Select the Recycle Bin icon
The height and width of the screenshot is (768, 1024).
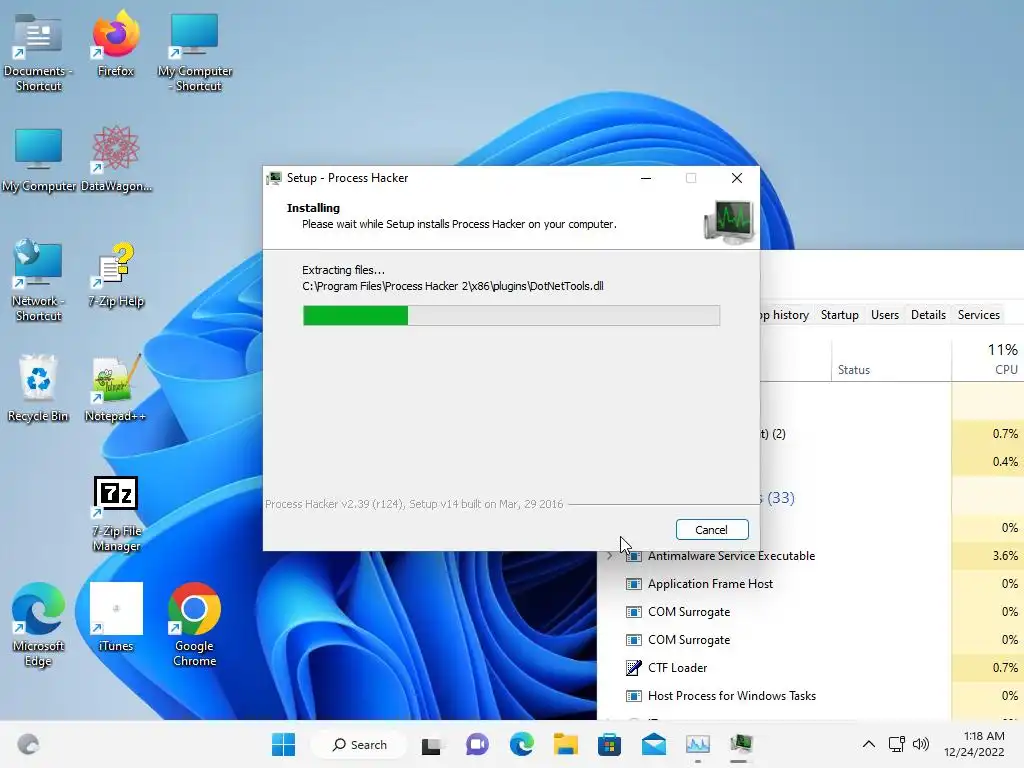[38, 389]
